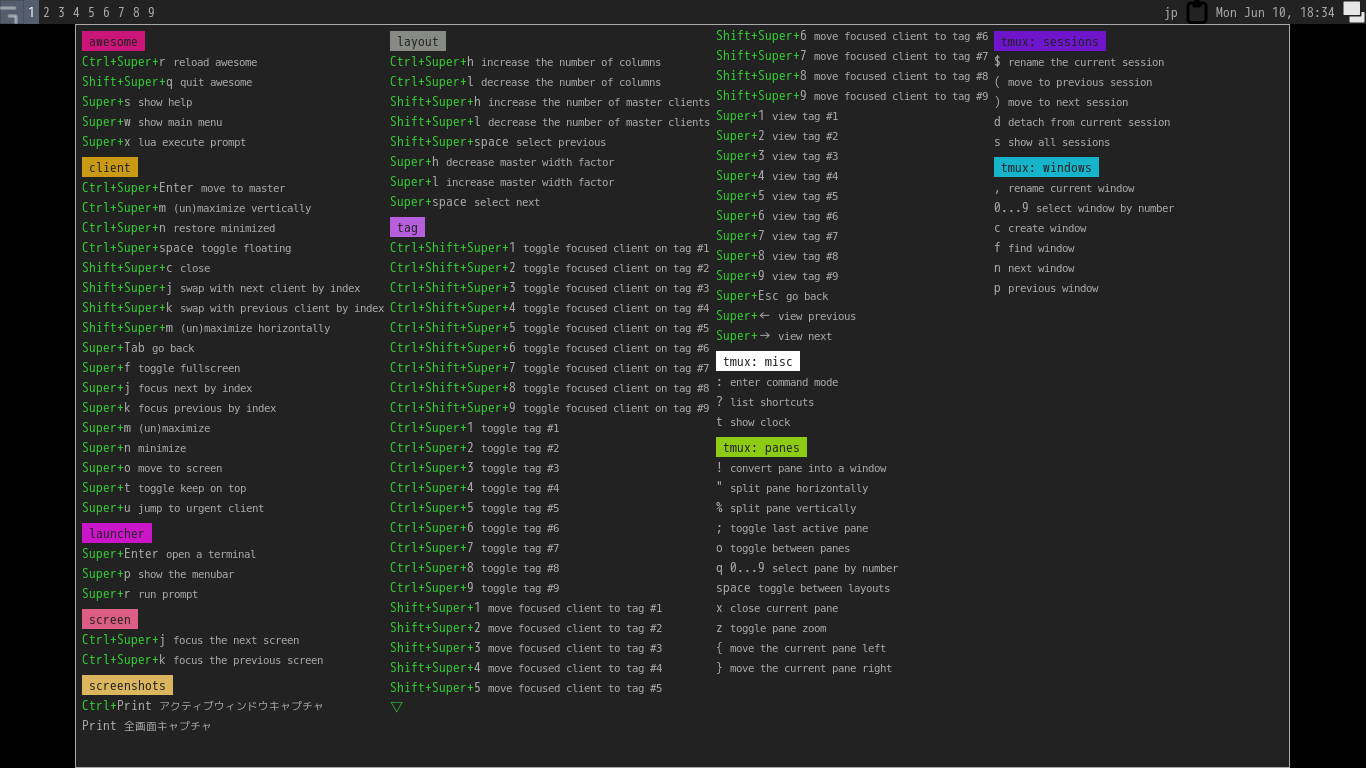Switch to tag 2

coord(46,12)
